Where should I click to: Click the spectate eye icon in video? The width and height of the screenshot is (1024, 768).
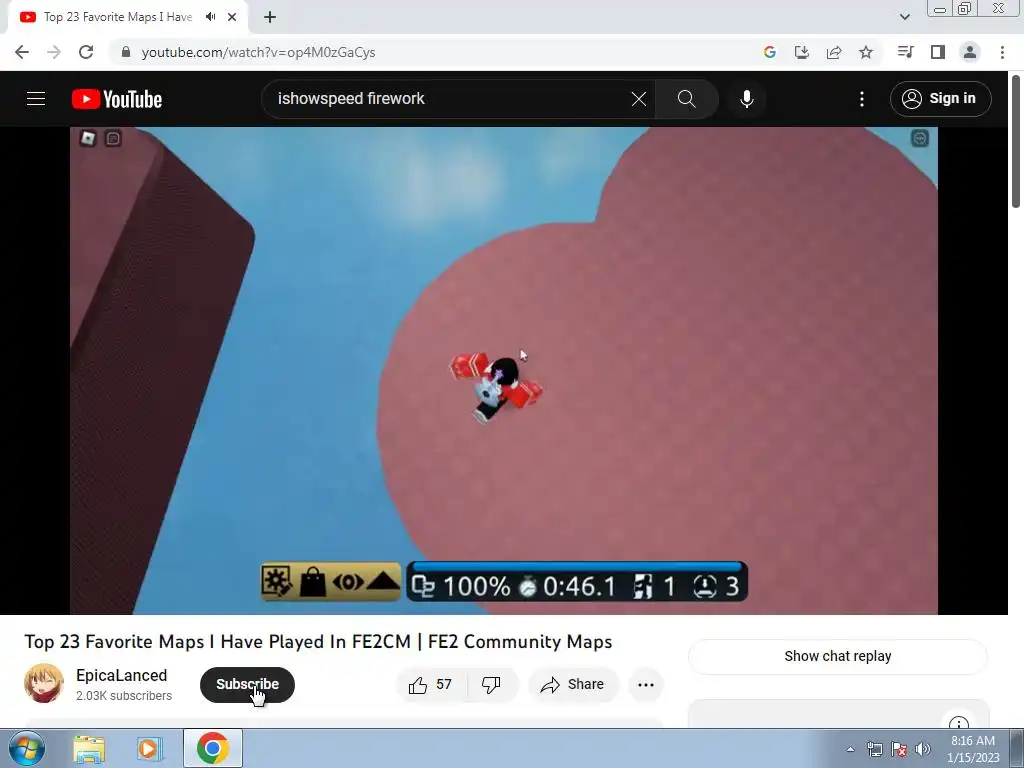click(348, 581)
